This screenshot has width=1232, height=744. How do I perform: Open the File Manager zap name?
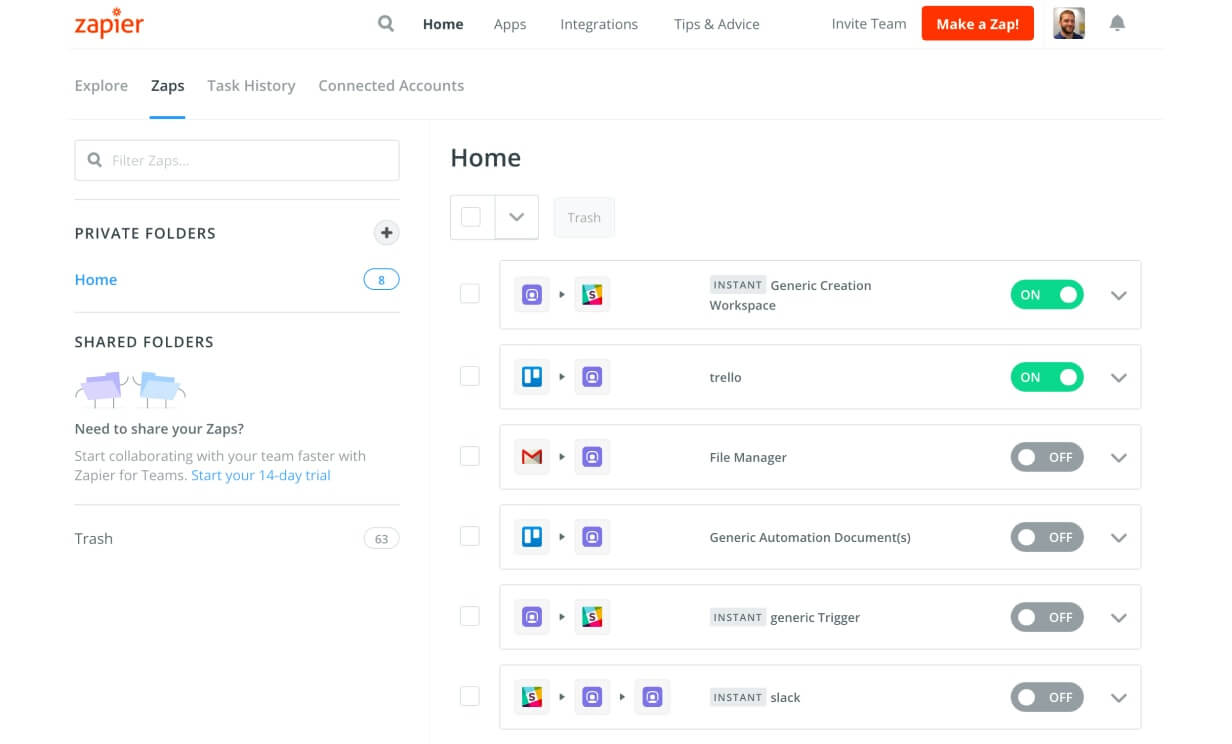tap(748, 457)
